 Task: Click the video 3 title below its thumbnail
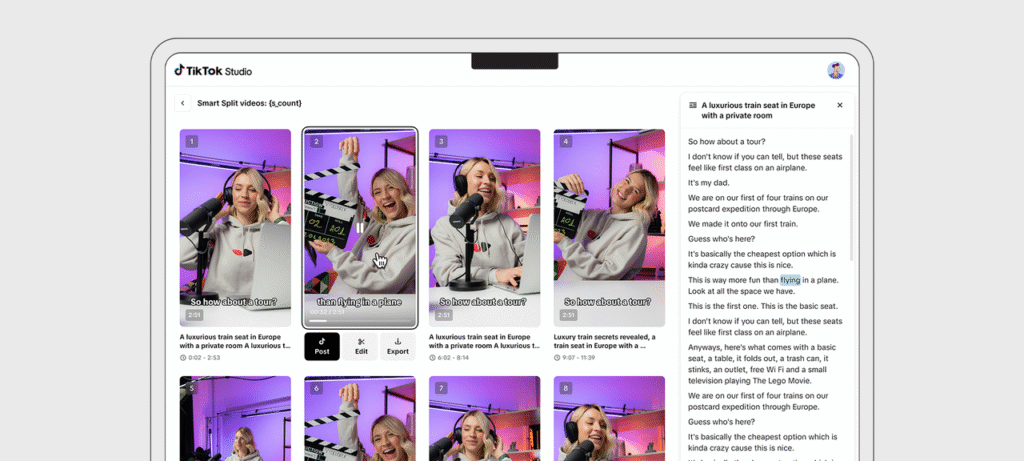pyautogui.click(x=485, y=342)
